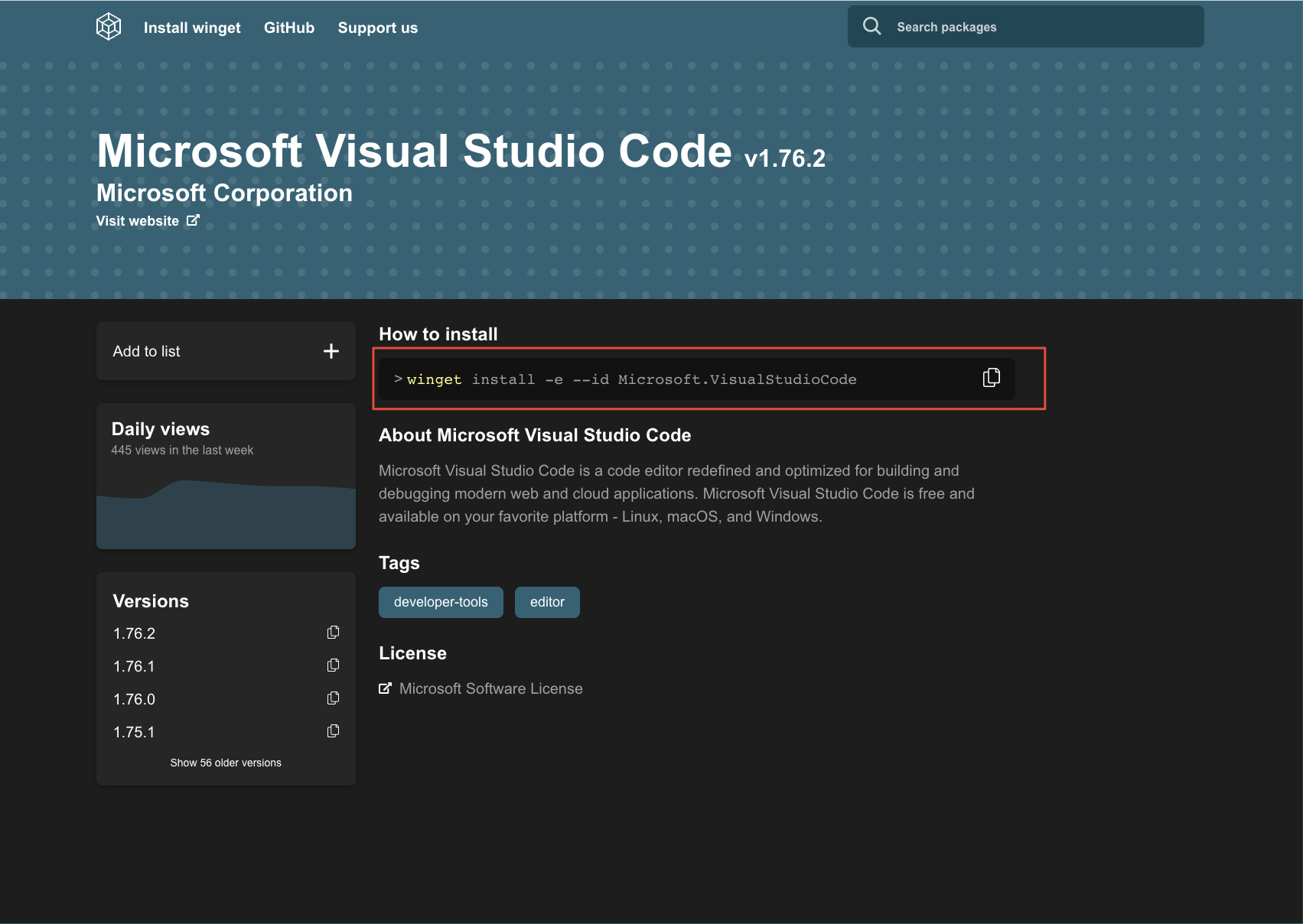Select version 1.76.2 in Versions
This screenshot has height=924, width=1303.
[x=134, y=633]
